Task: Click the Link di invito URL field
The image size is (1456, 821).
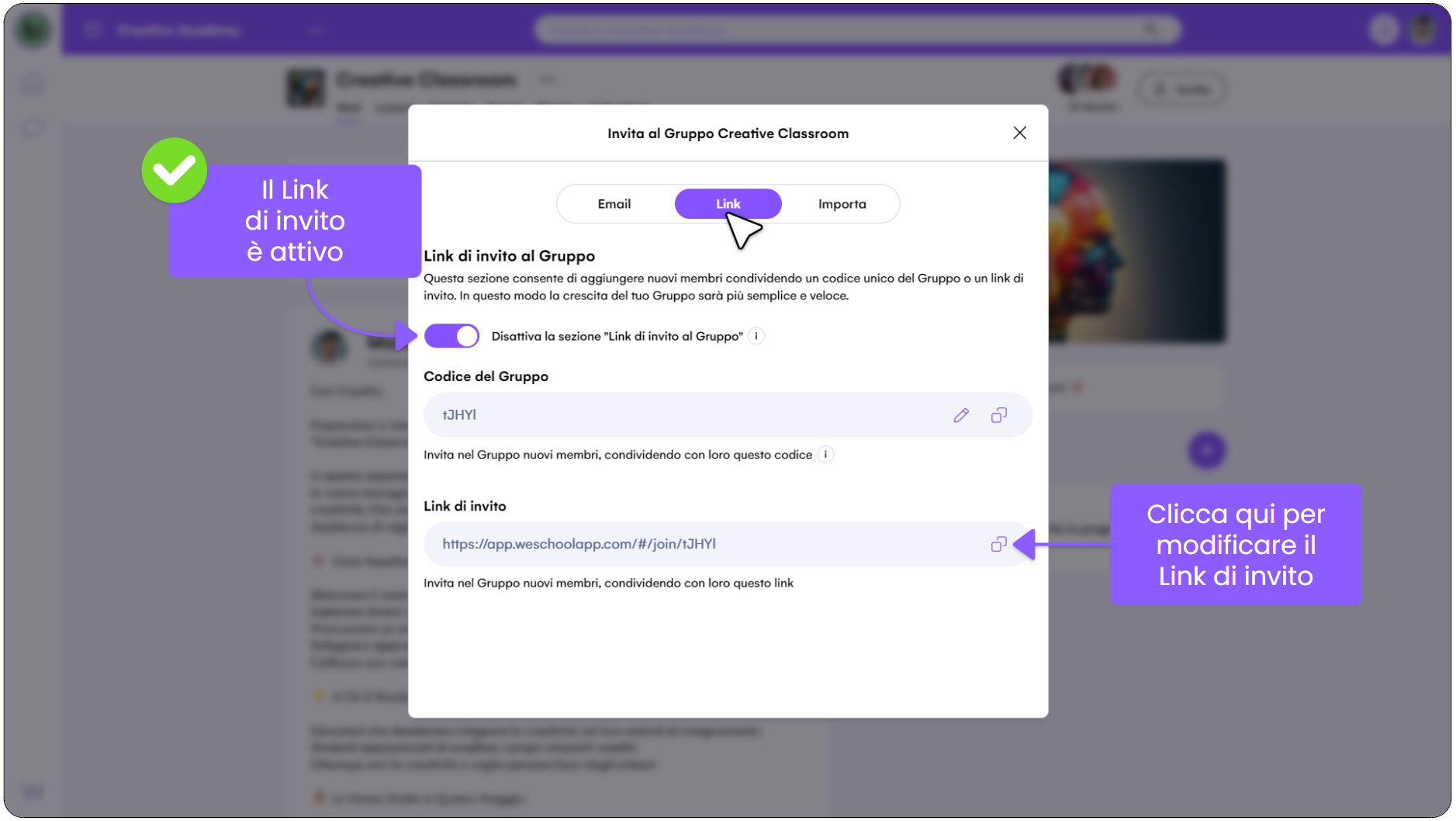Action: [728, 544]
